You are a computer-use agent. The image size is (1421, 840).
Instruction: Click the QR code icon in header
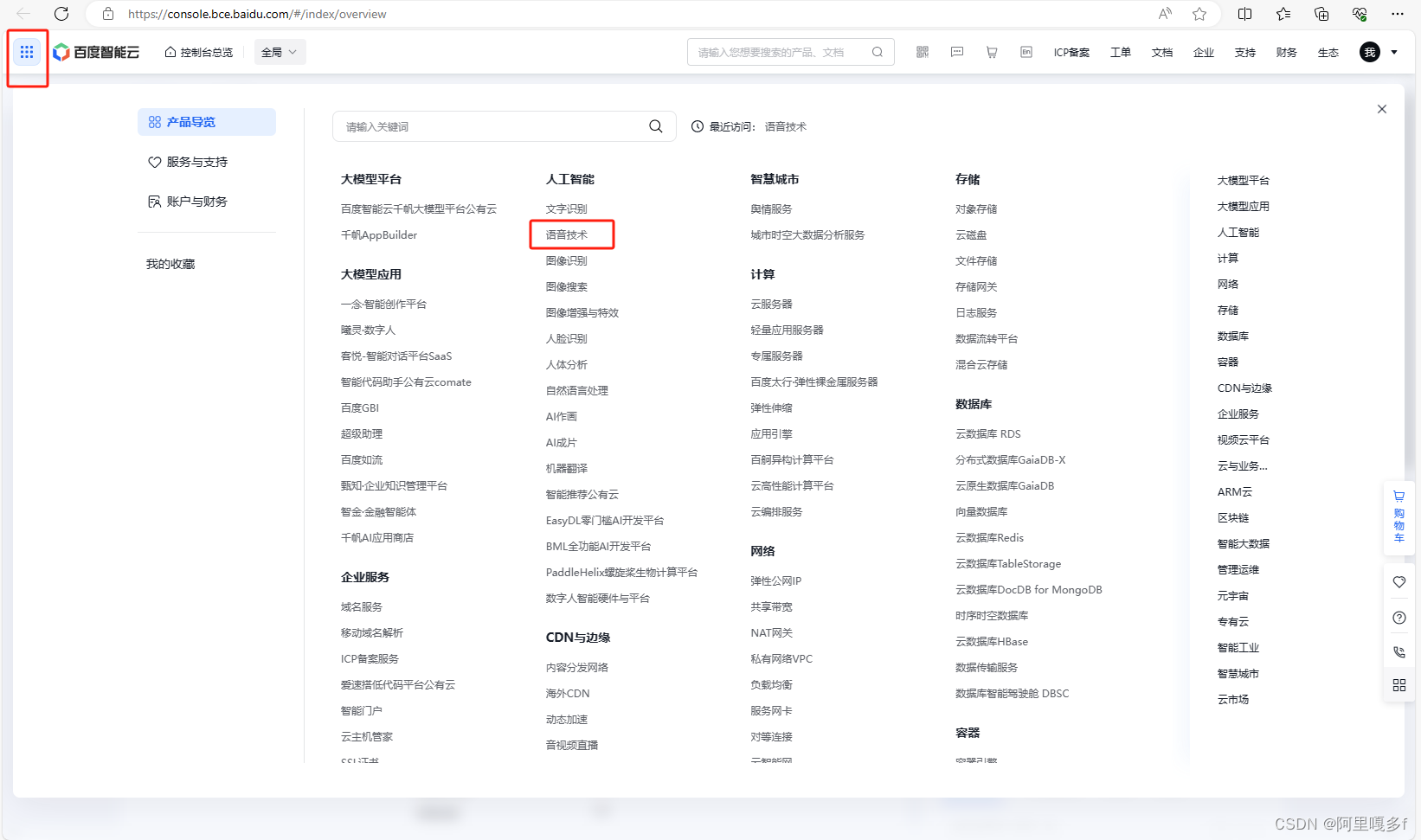click(923, 52)
